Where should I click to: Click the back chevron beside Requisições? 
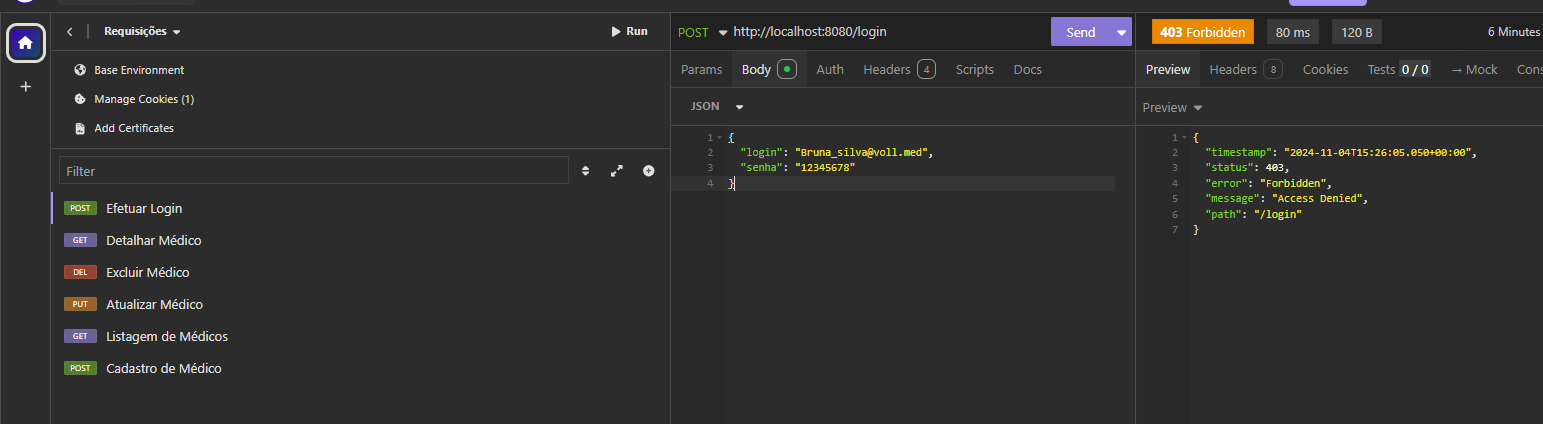pos(69,32)
